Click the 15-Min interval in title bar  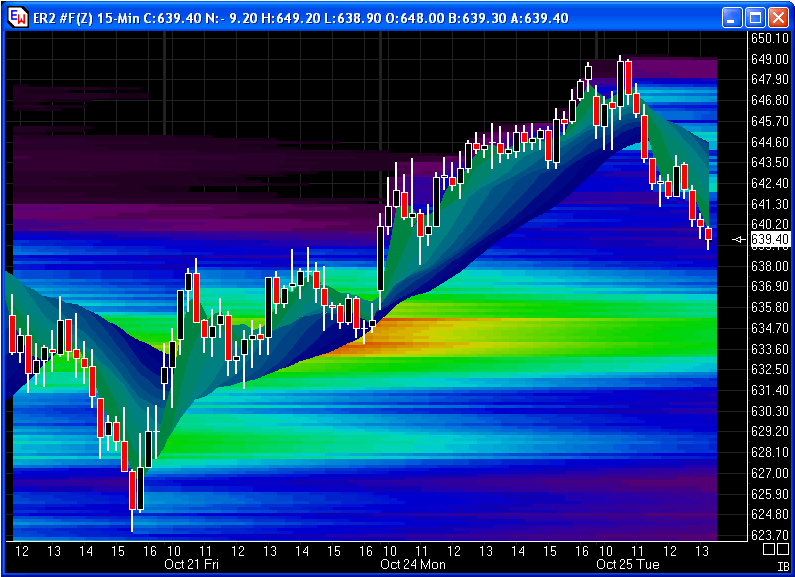pos(118,18)
